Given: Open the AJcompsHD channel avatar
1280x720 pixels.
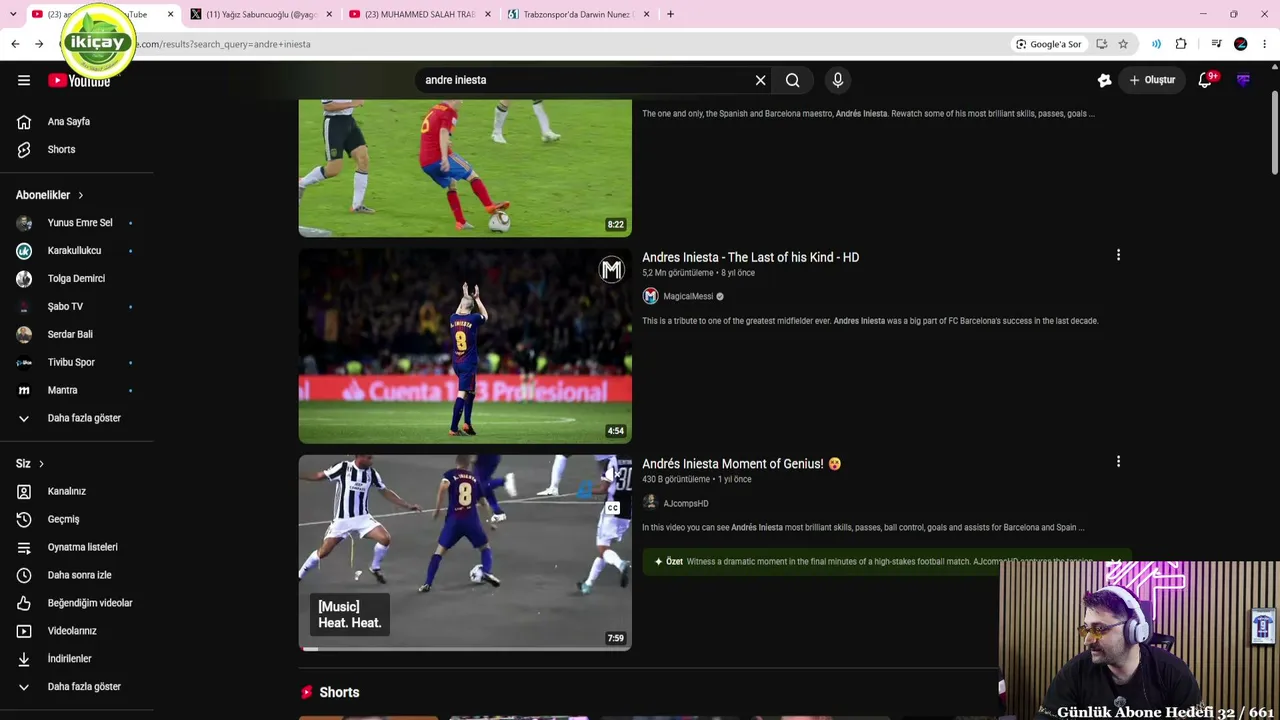Looking at the screenshot, I should [650, 503].
